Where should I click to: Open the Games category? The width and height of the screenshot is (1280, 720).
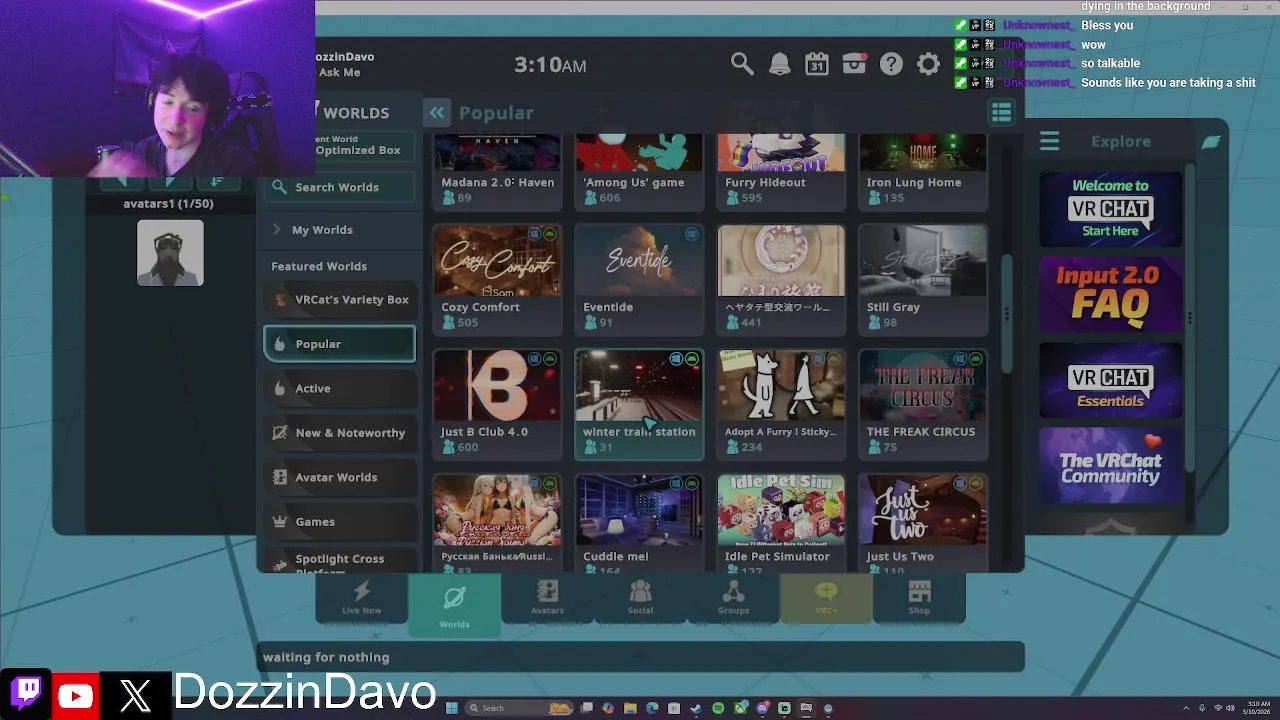340,522
